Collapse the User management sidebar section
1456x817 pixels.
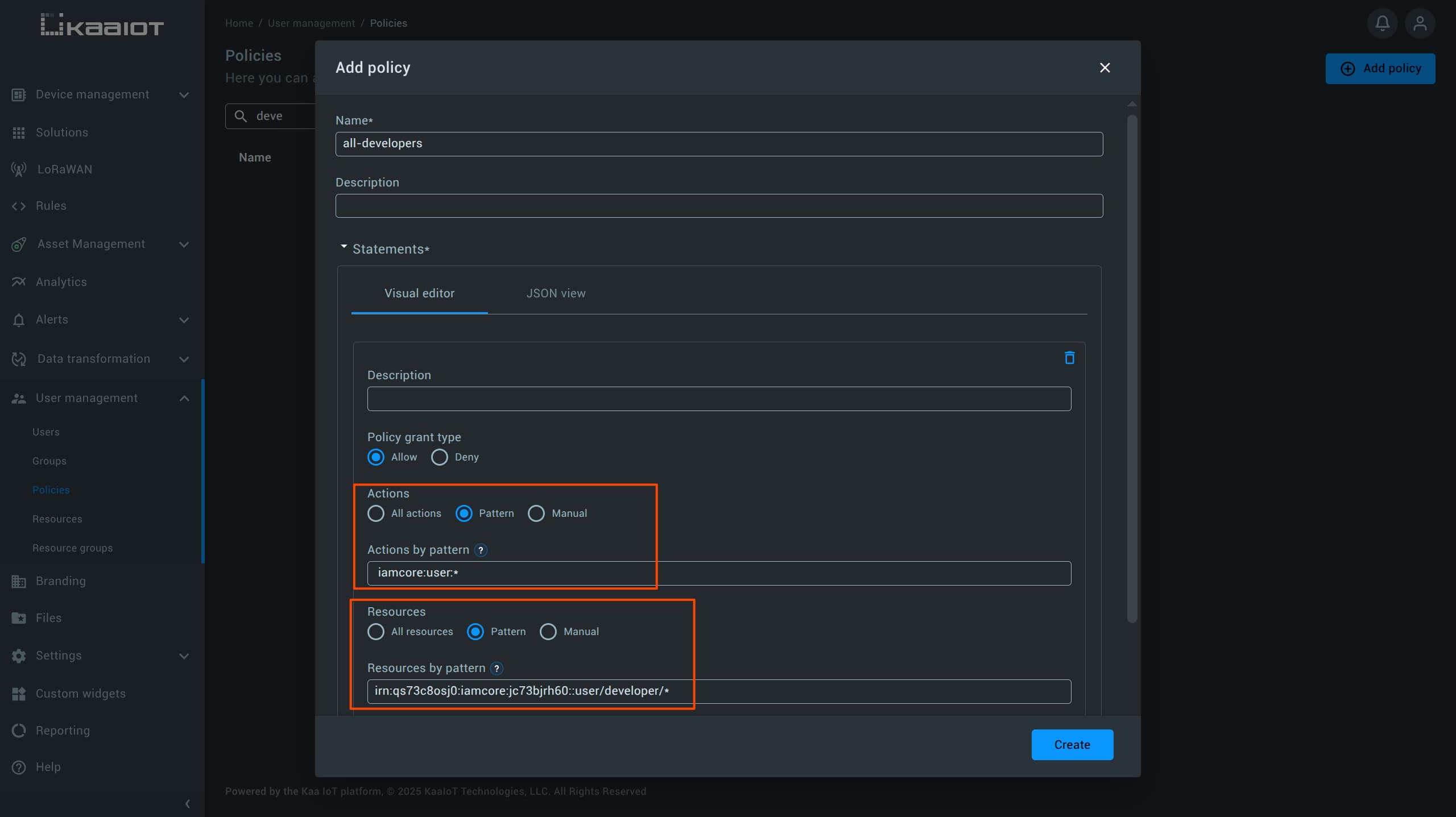click(184, 398)
